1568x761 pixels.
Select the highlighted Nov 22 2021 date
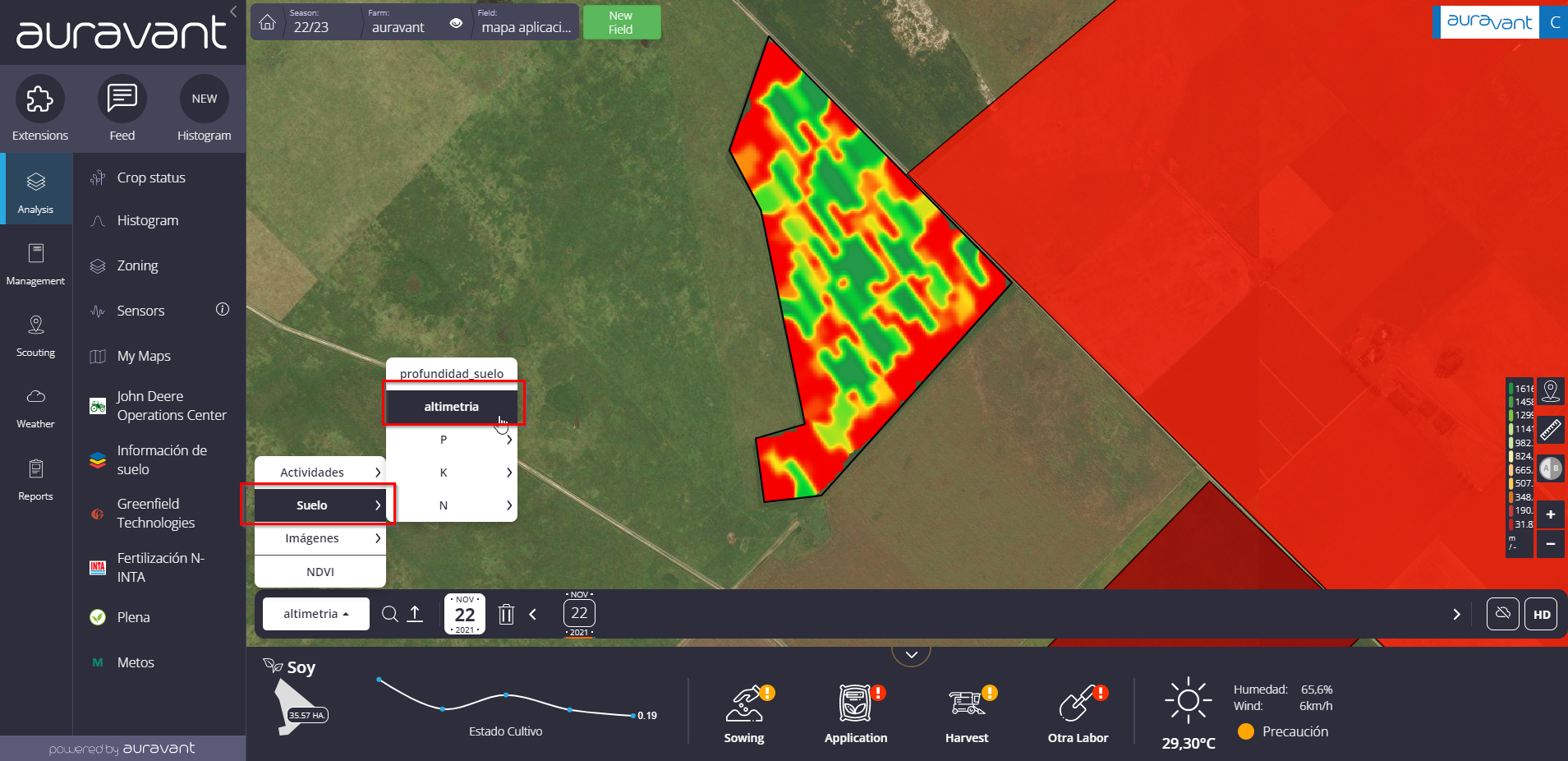coord(465,614)
